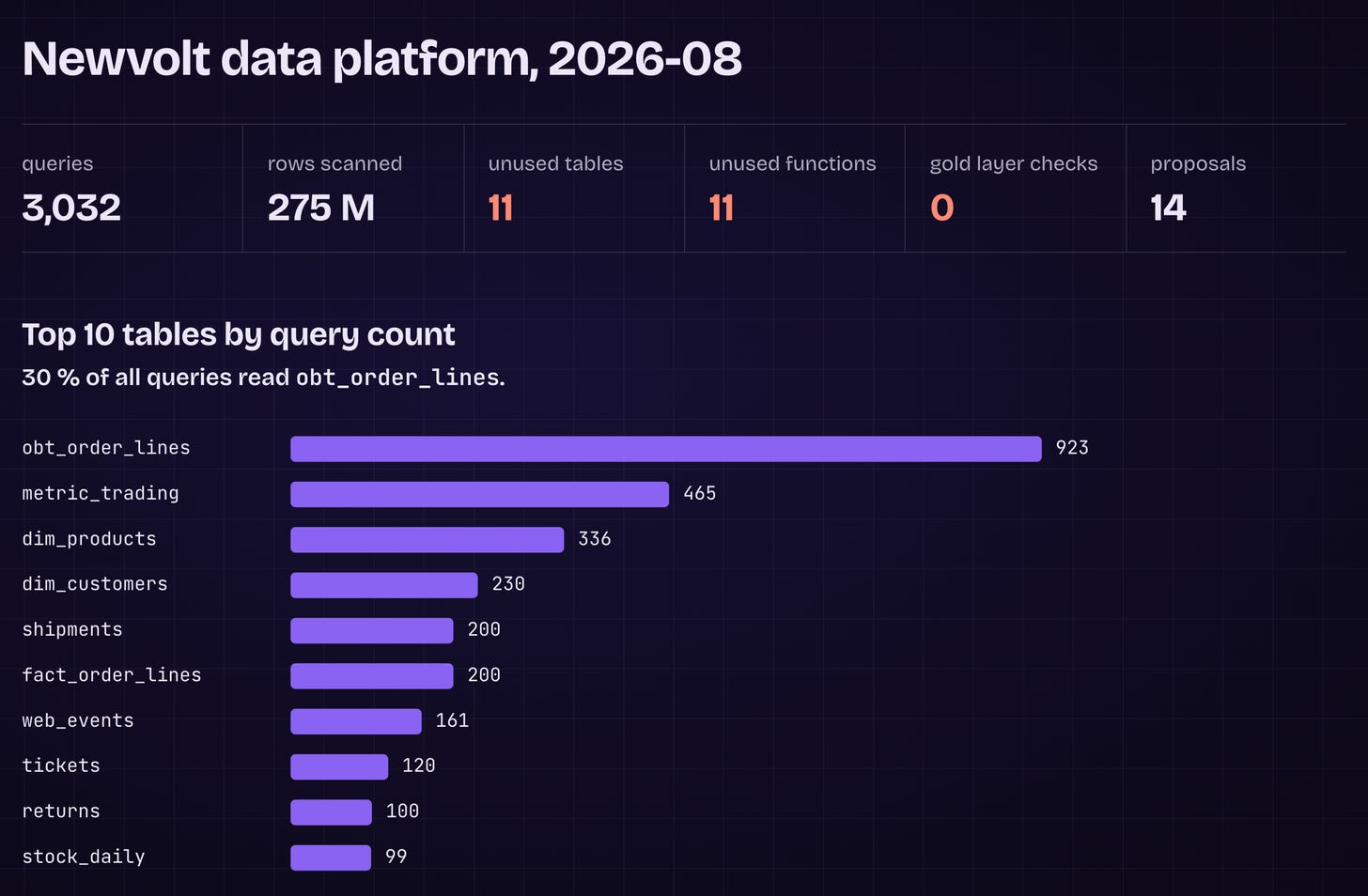Viewport: 1368px width, 896px height.
Task: Click the 'Newvolt data platform, 2026-08' title
Action: click(381, 59)
